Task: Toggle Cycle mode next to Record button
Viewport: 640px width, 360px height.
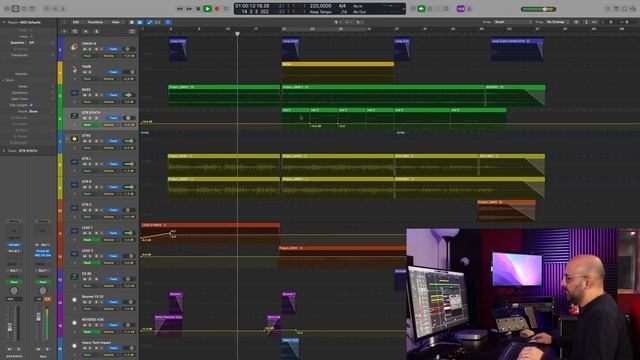Action: coord(226,9)
